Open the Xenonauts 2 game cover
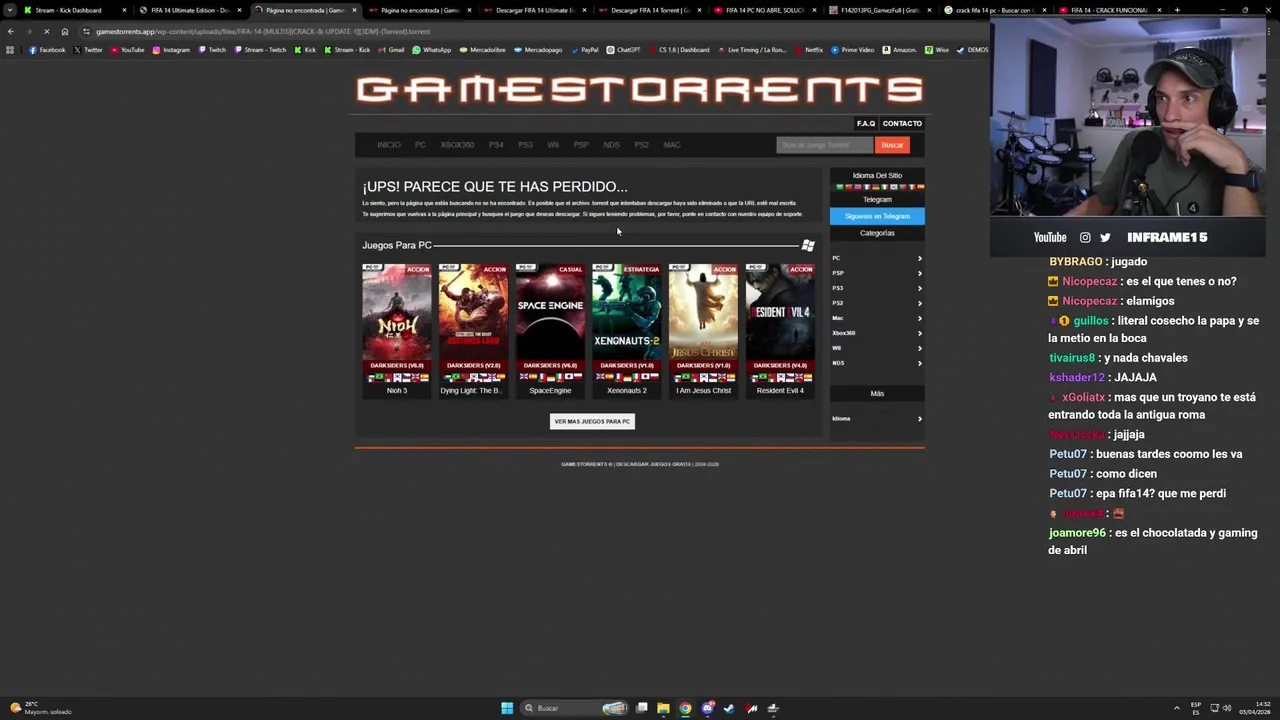Screen dimensions: 1280x720 (627, 312)
